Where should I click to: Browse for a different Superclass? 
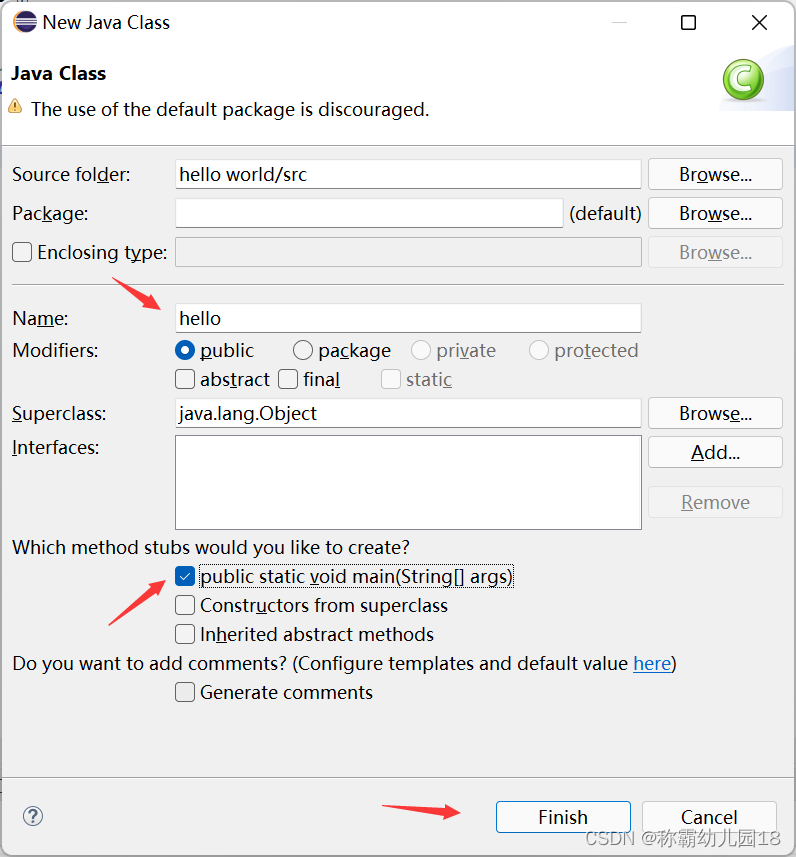[x=715, y=413]
